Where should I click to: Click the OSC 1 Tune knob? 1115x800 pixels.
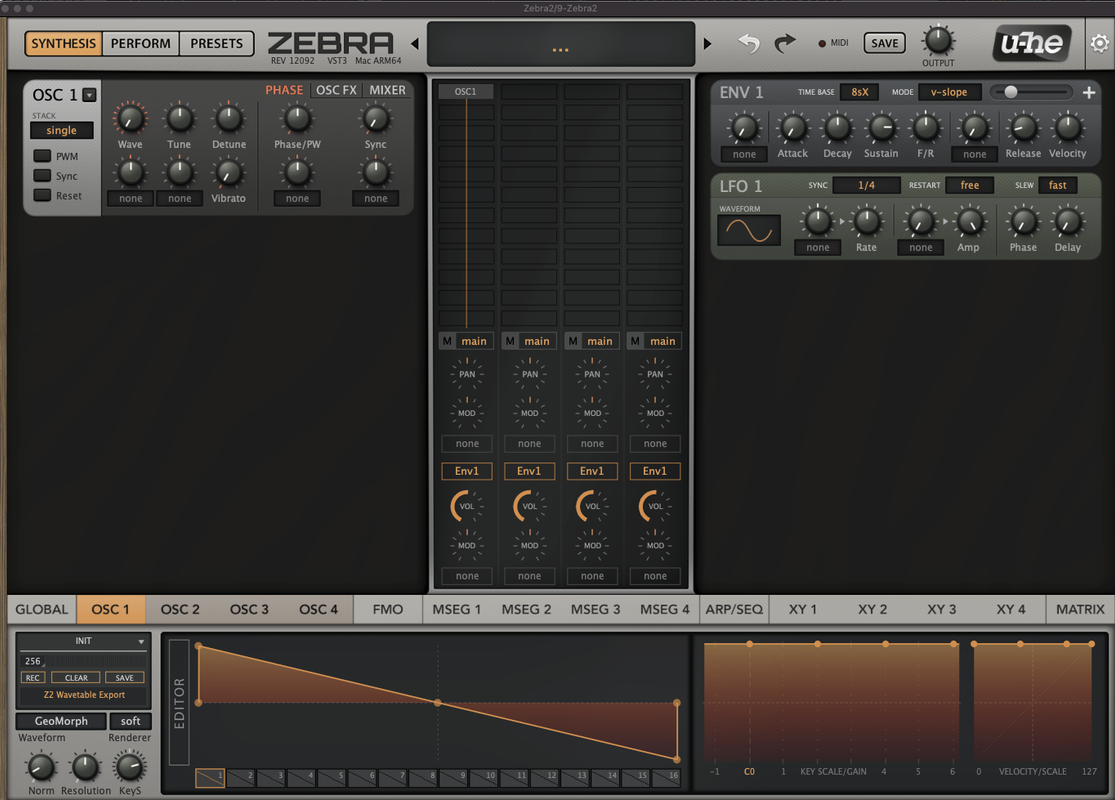pyautogui.click(x=179, y=119)
